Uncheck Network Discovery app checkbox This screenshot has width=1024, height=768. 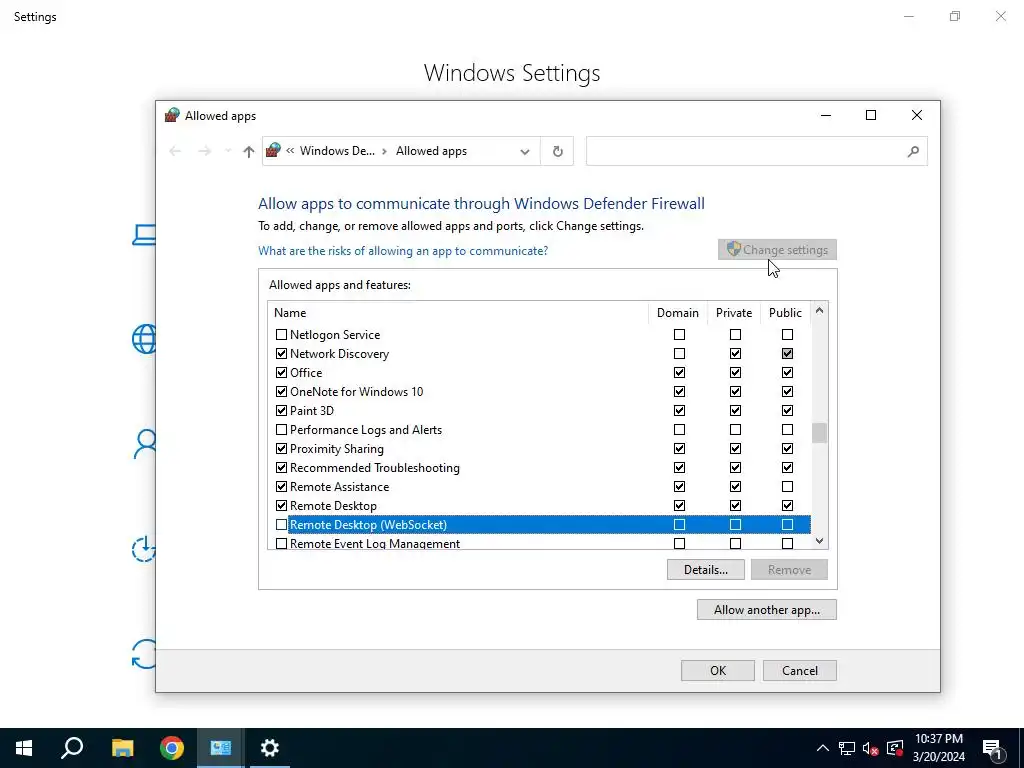281,353
